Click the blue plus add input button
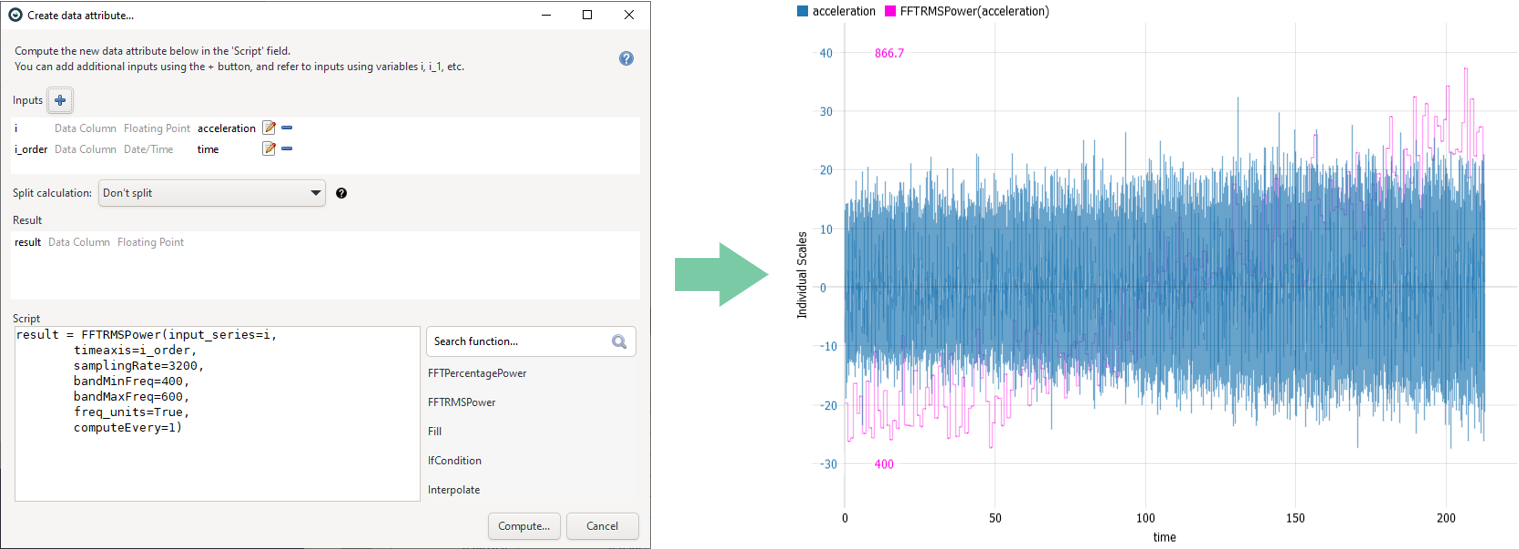1519x549 pixels. point(60,100)
